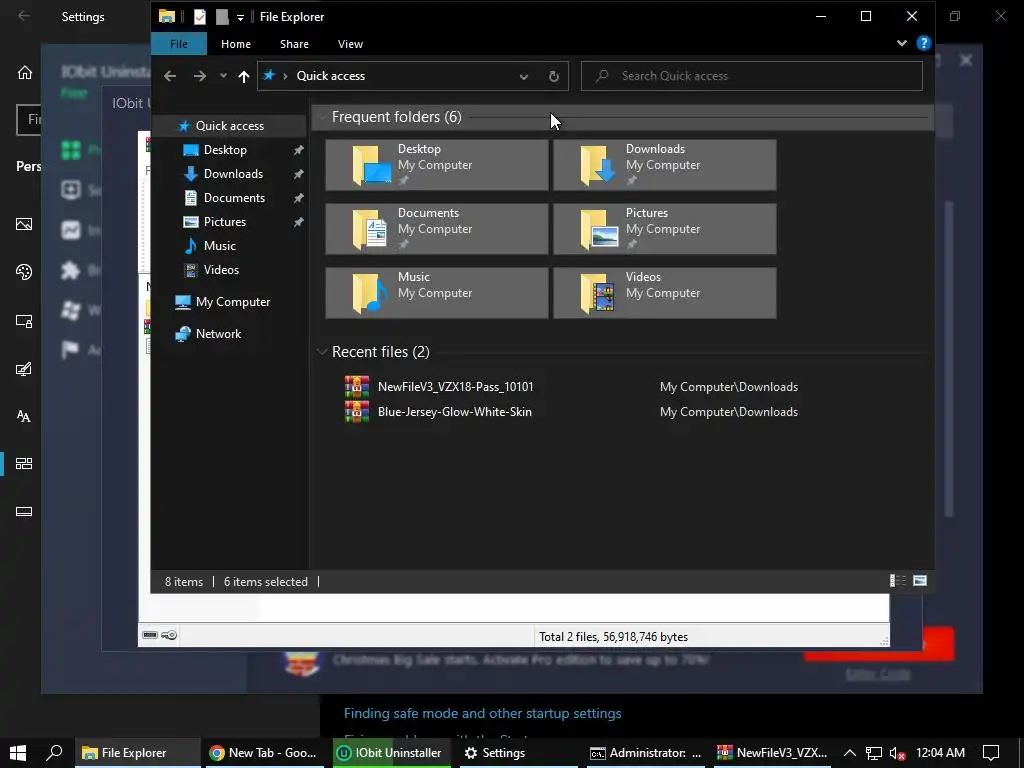Click Settings window back arrow

24,16
